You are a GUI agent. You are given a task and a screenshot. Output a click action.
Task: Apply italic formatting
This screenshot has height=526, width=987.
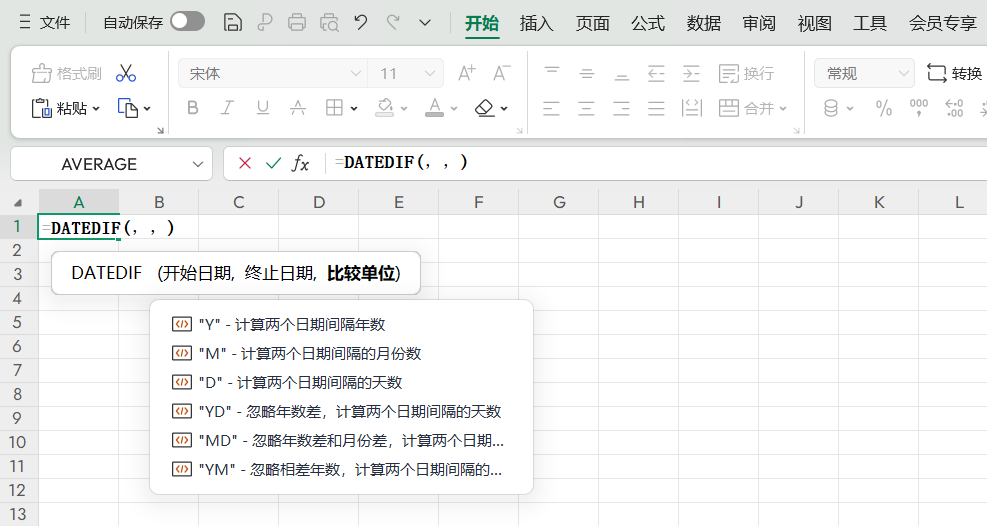[227, 108]
